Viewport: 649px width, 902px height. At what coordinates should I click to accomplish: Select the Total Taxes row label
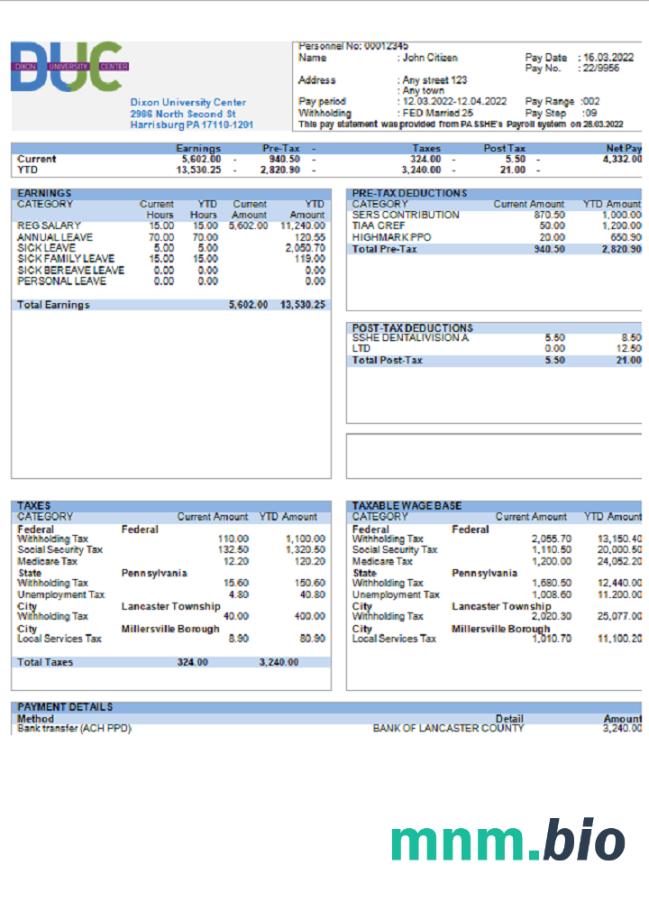click(x=48, y=662)
